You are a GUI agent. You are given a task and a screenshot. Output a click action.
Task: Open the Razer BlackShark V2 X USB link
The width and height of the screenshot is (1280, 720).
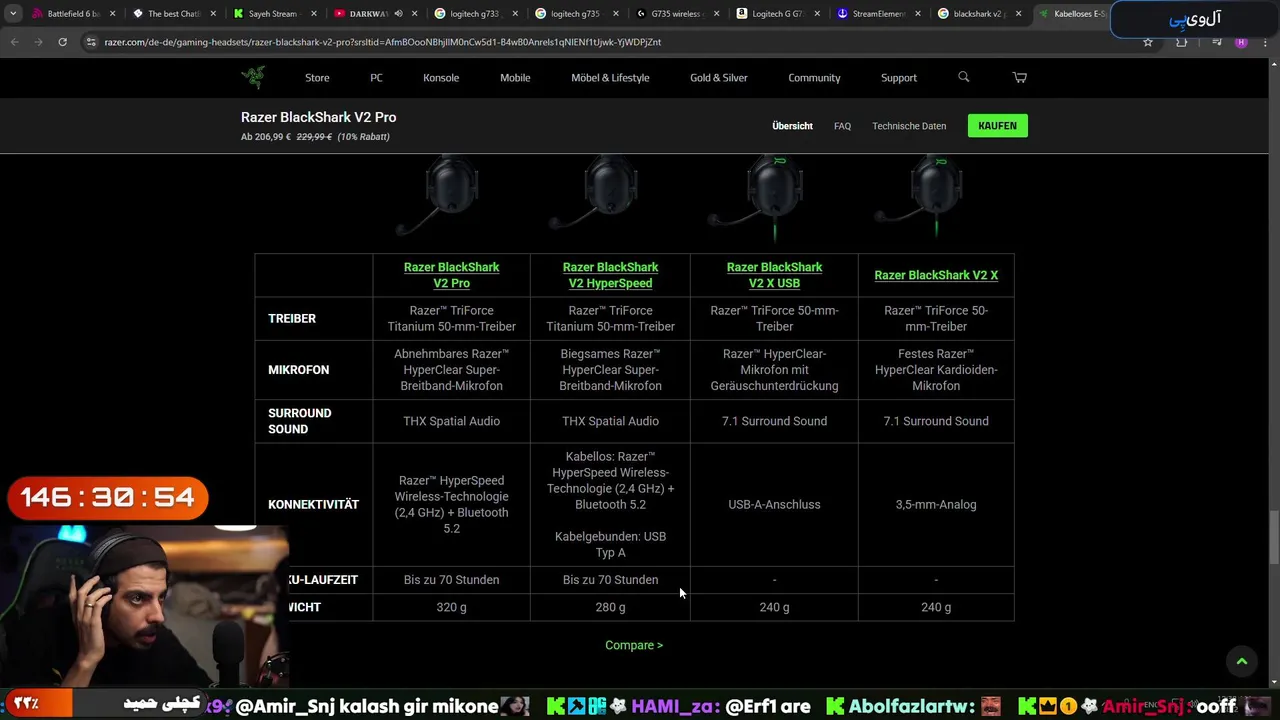774,275
